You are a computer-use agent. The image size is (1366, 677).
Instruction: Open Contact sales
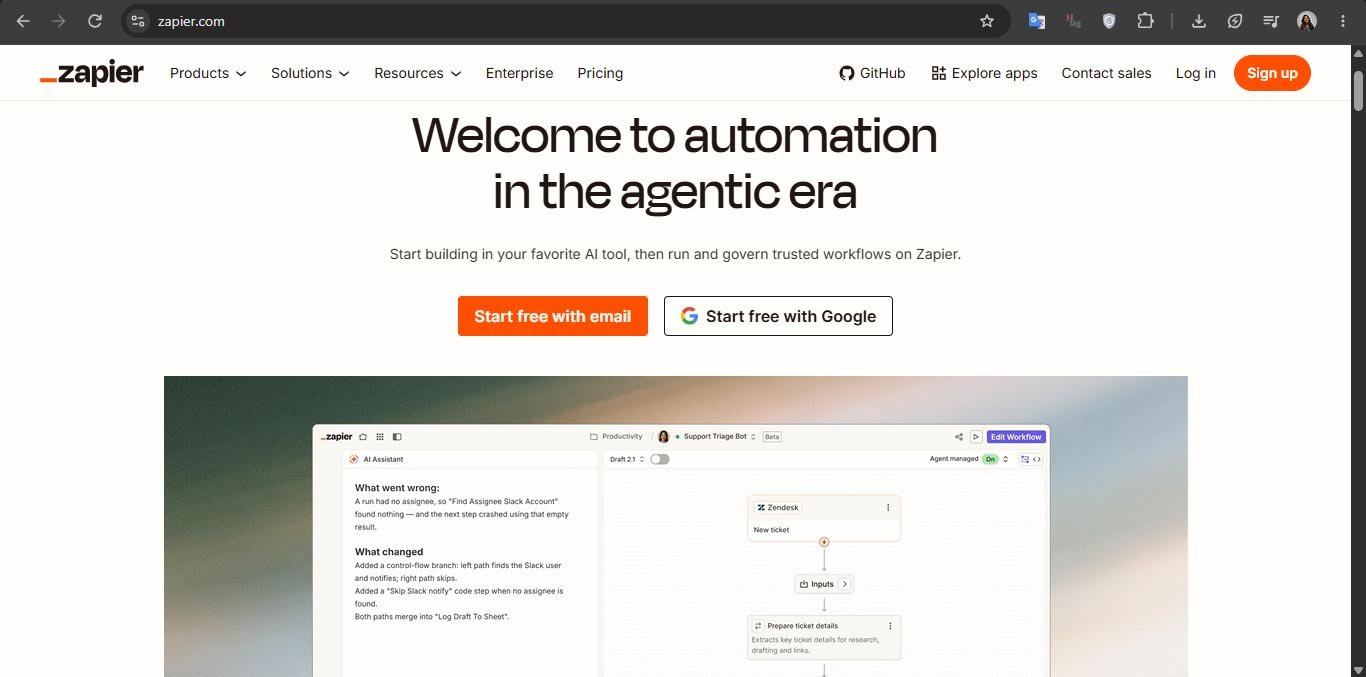pyautogui.click(x=1106, y=73)
